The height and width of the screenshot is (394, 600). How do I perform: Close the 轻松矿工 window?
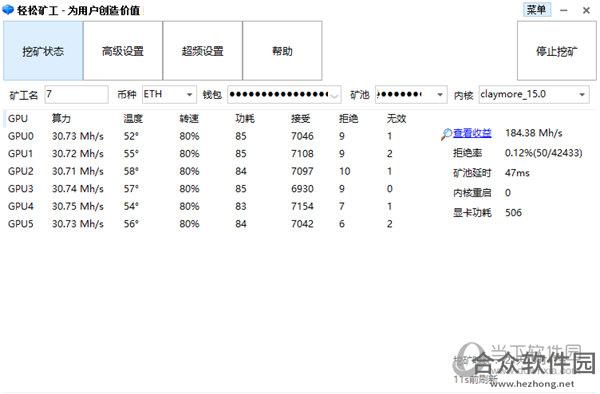pos(586,10)
